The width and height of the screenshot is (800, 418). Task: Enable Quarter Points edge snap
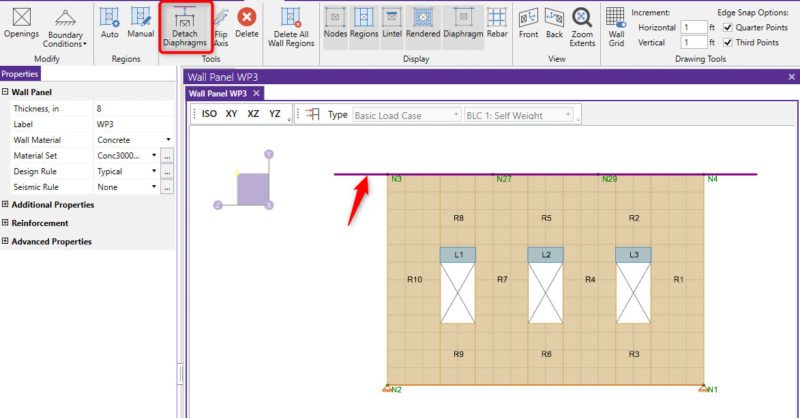(x=728, y=27)
